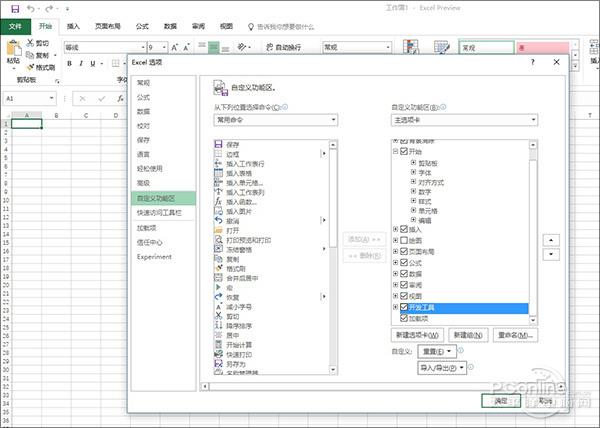This screenshot has width=600, height=428.
Task: Click the Undo (撤消) command icon in list
Action: click(x=218, y=220)
